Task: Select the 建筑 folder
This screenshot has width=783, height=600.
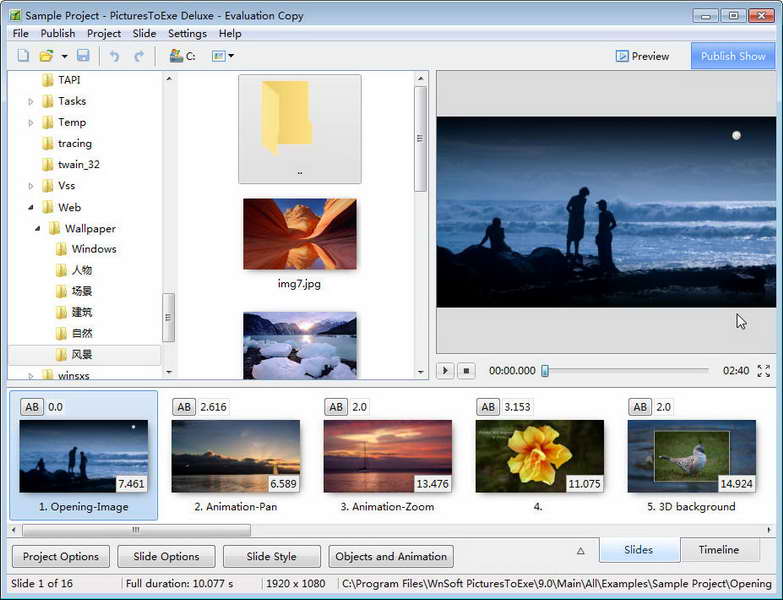Action: (x=74, y=312)
